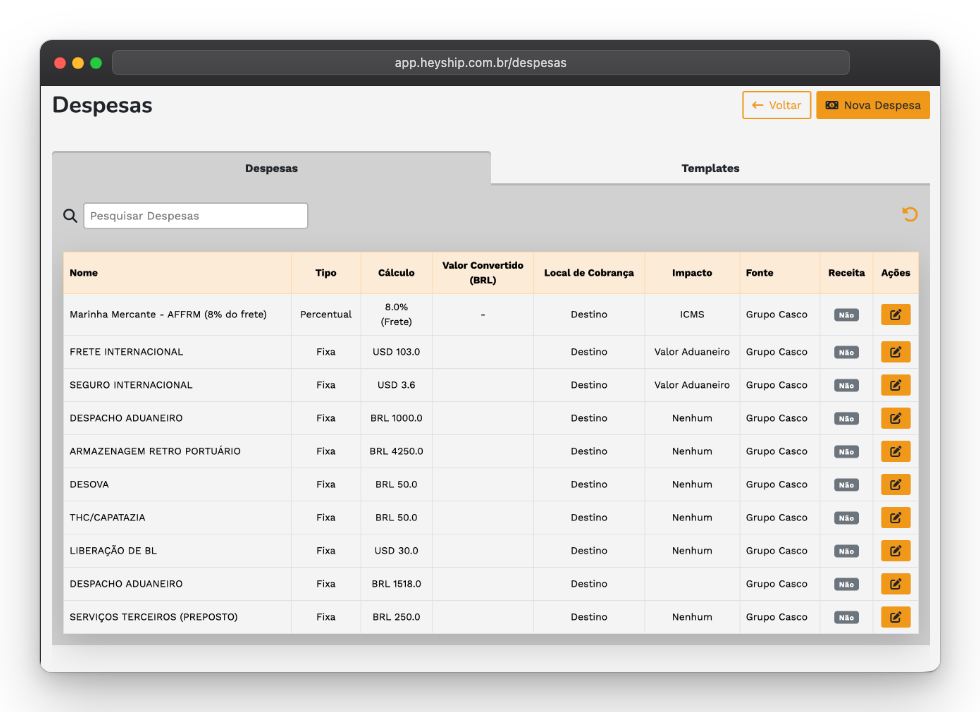Click the search magnifier icon
The height and width of the screenshot is (712, 980).
point(70,216)
